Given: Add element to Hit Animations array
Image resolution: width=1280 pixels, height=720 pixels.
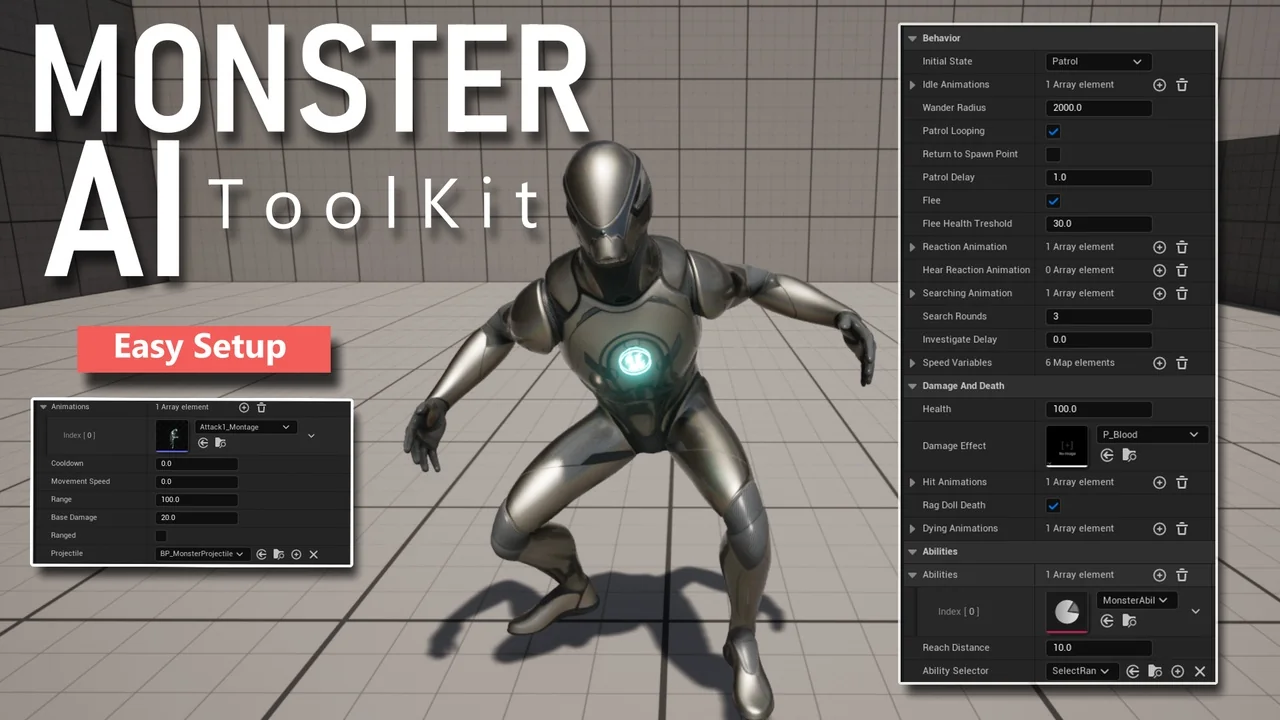Looking at the screenshot, I should (1159, 482).
